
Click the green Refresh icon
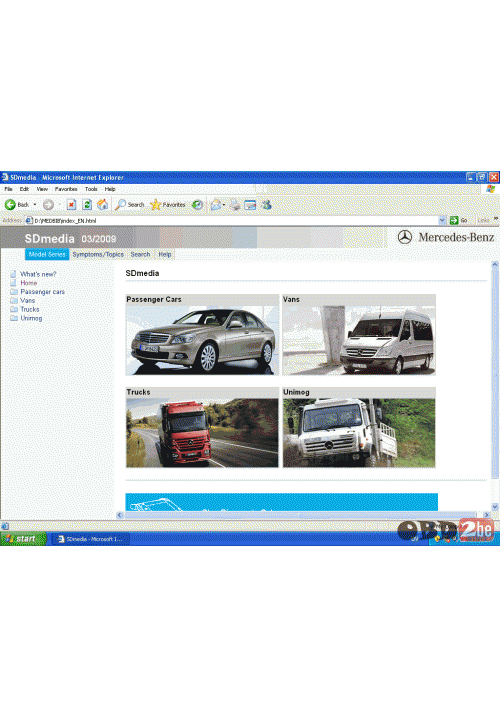(x=87, y=204)
